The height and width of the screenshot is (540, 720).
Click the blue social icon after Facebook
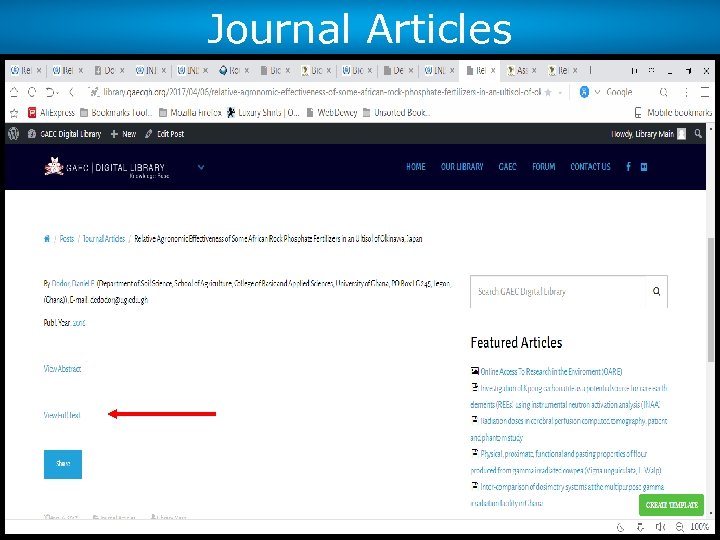click(644, 167)
